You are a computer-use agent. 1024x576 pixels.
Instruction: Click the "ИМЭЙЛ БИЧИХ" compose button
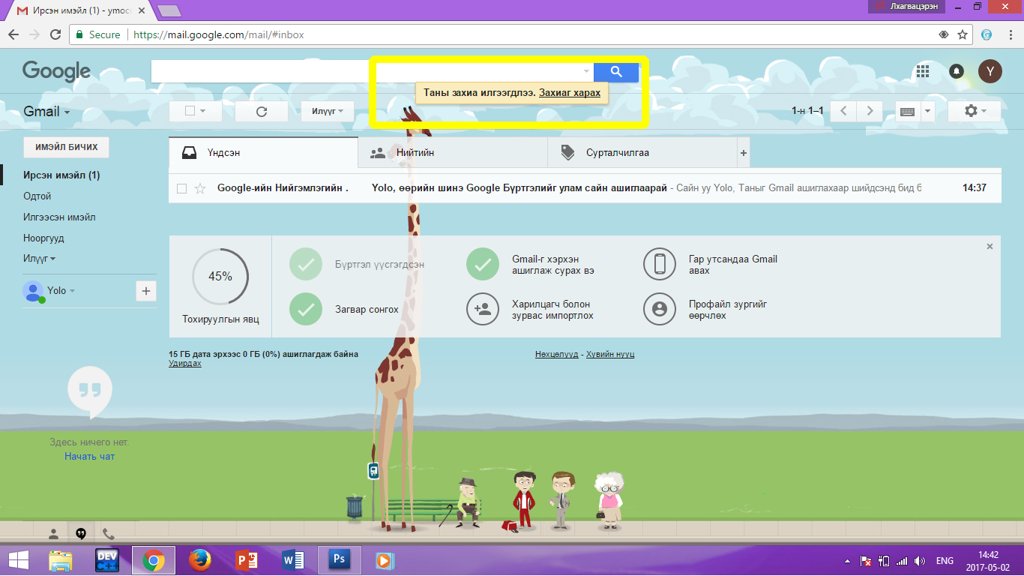pos(66,147)
